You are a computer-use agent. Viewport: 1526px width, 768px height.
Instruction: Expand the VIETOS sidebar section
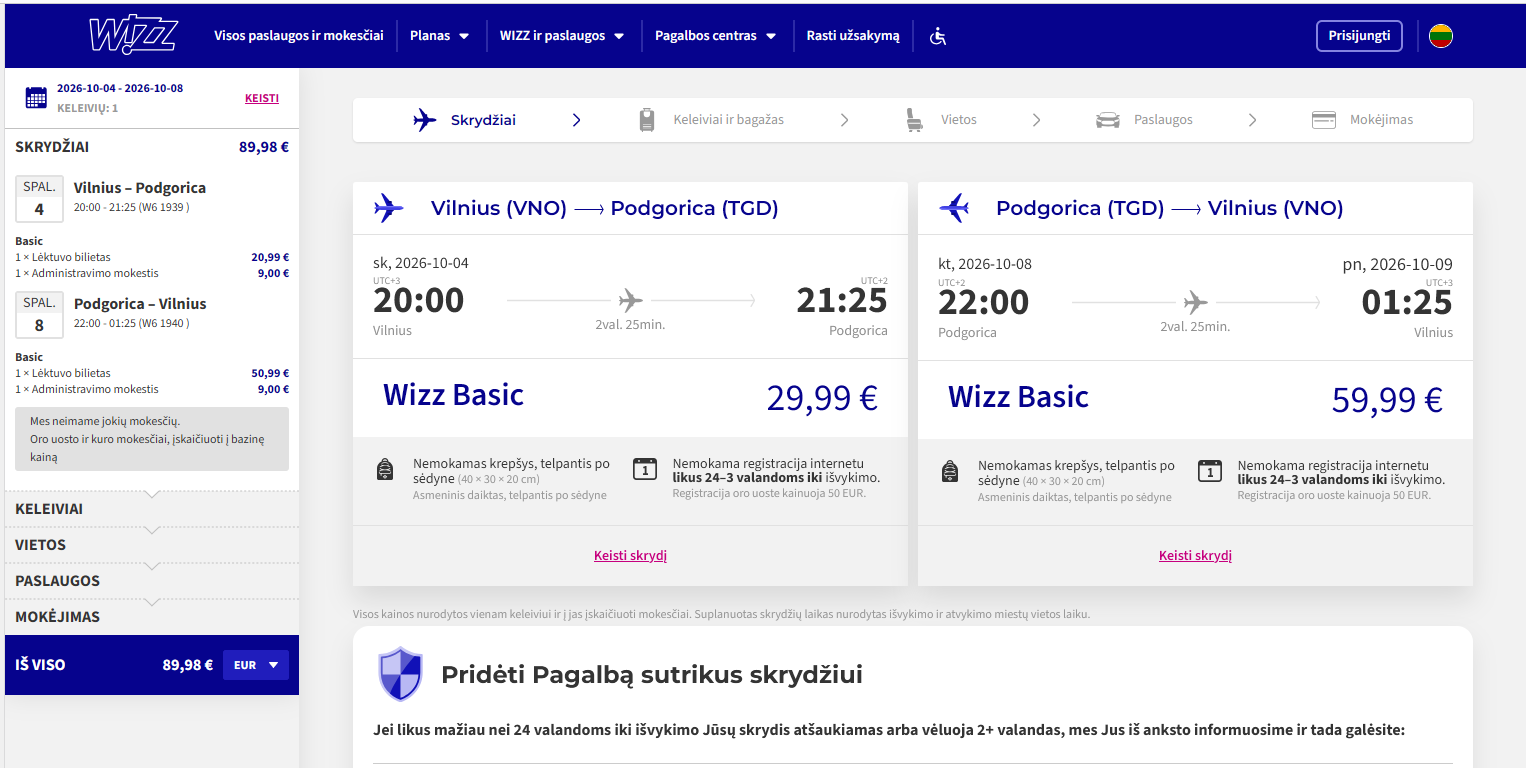[152, 545]
